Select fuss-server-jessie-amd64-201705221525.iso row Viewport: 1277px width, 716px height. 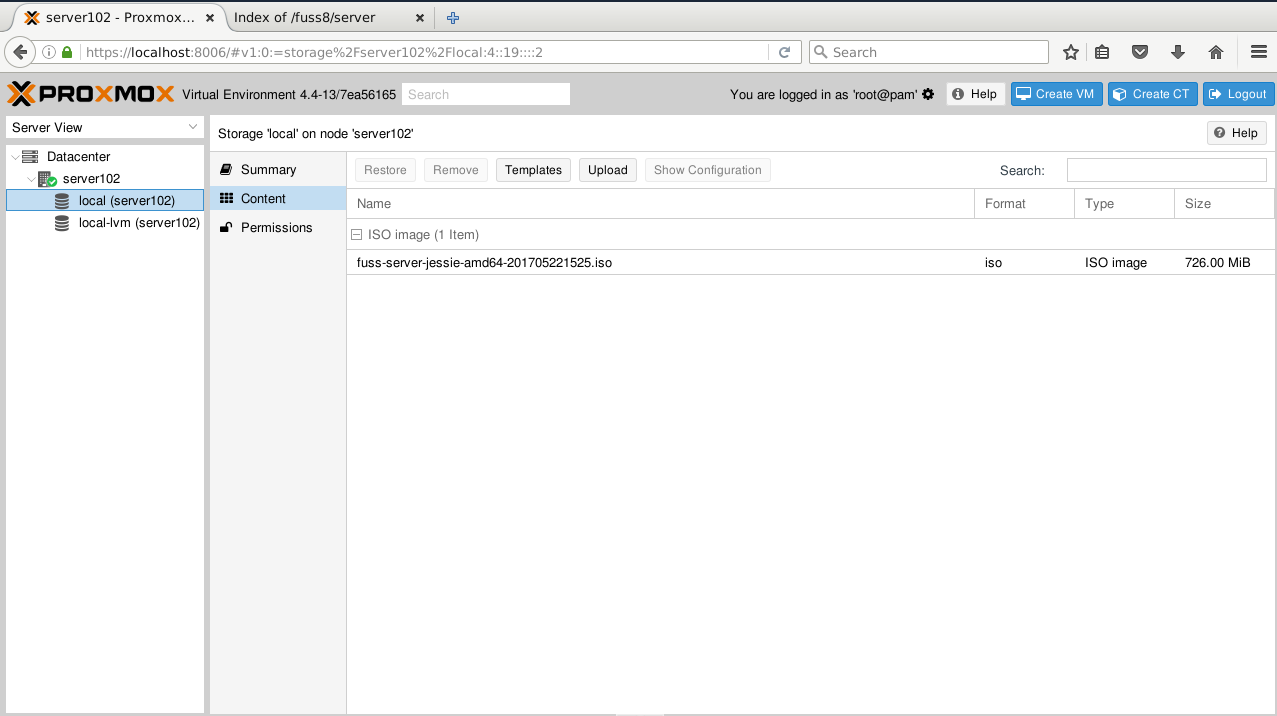[810, 262]
